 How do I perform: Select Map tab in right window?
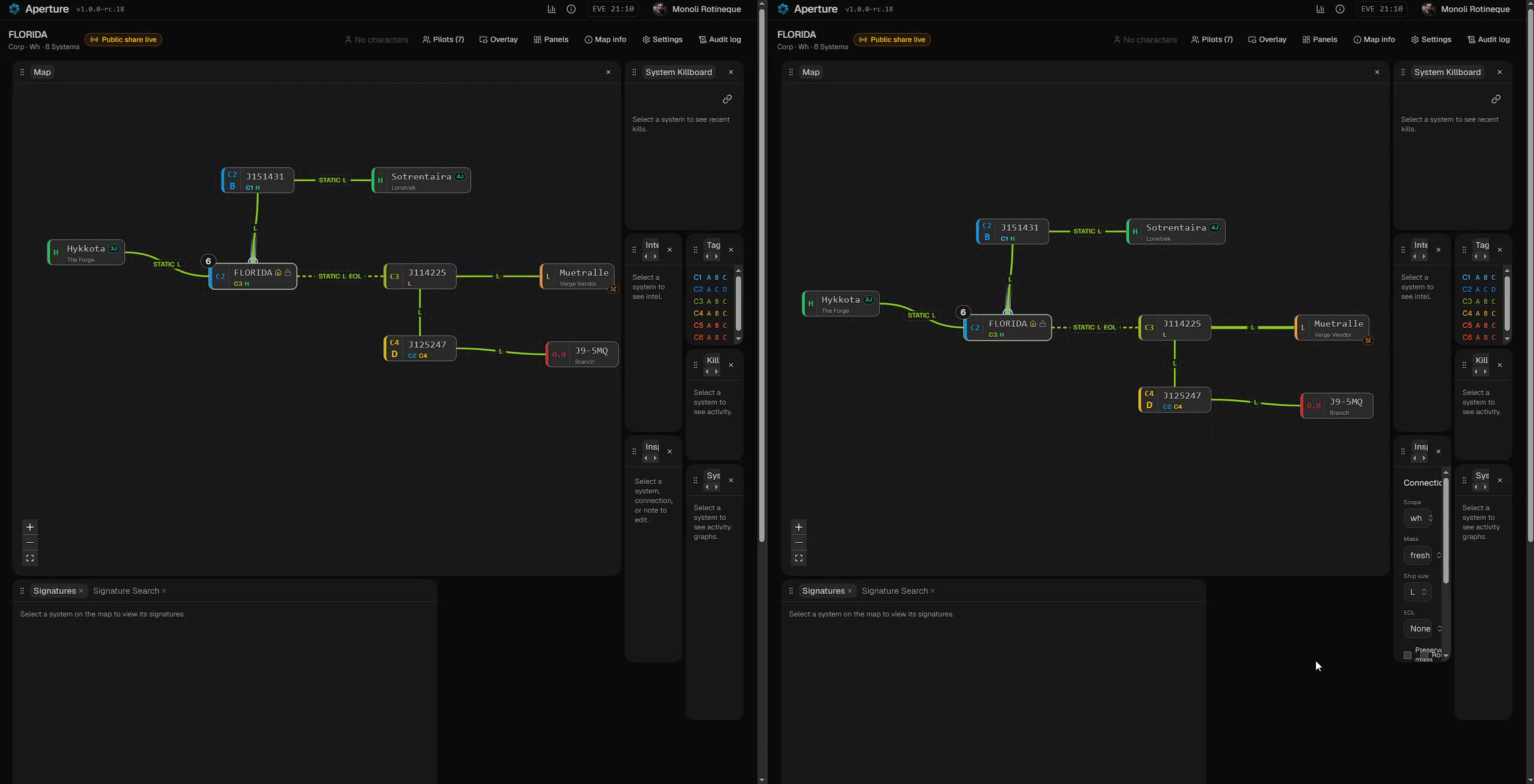click(811, 72)
